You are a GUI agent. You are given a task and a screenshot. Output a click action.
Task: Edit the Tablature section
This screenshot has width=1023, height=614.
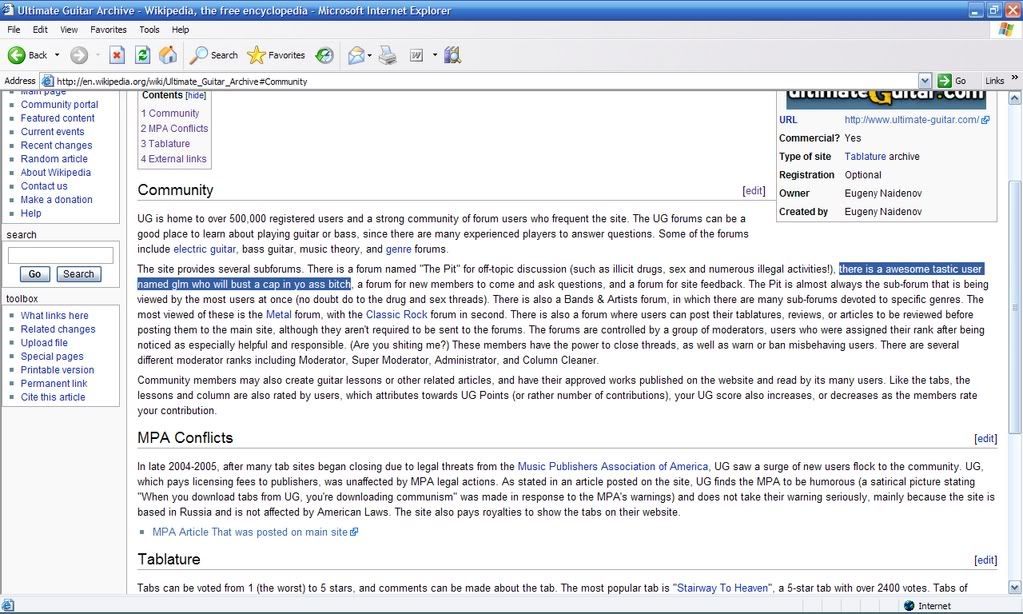pyautogui.click(x=985, y=560)
